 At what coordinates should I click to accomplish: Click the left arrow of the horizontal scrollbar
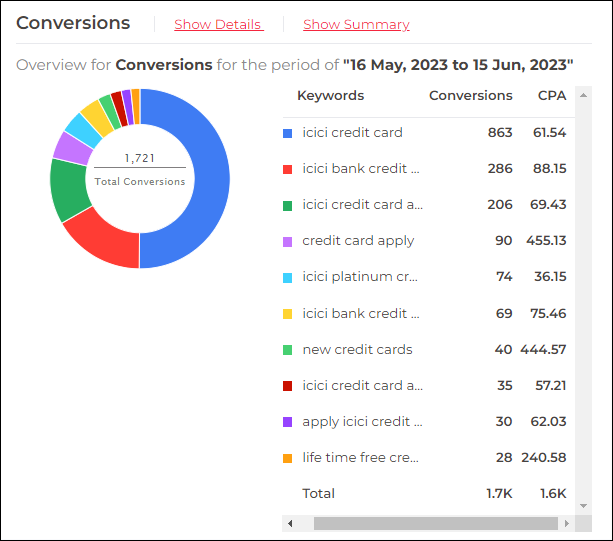tap(290, 523)
